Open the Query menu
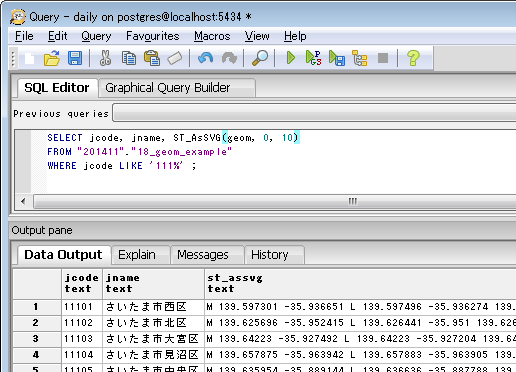Viewport: 516px width, 372px height. pos(96,36)
